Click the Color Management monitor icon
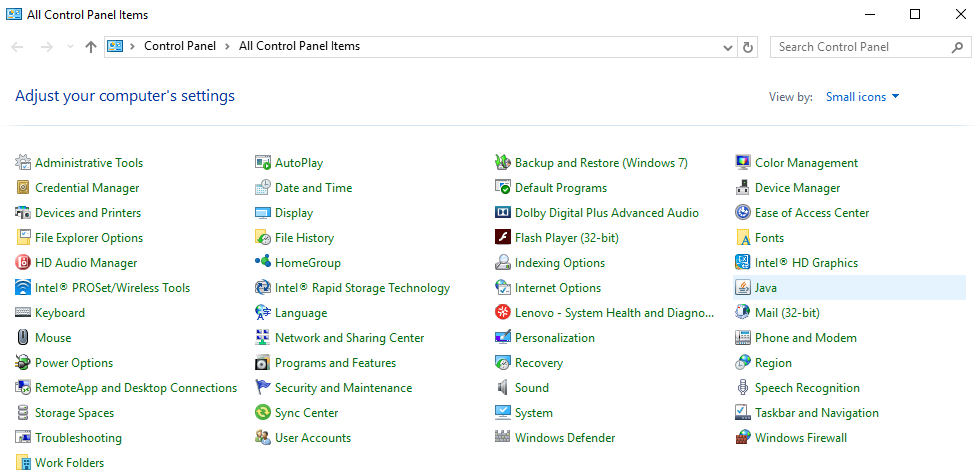The image size is (980, 474). [x=743, y=163]
